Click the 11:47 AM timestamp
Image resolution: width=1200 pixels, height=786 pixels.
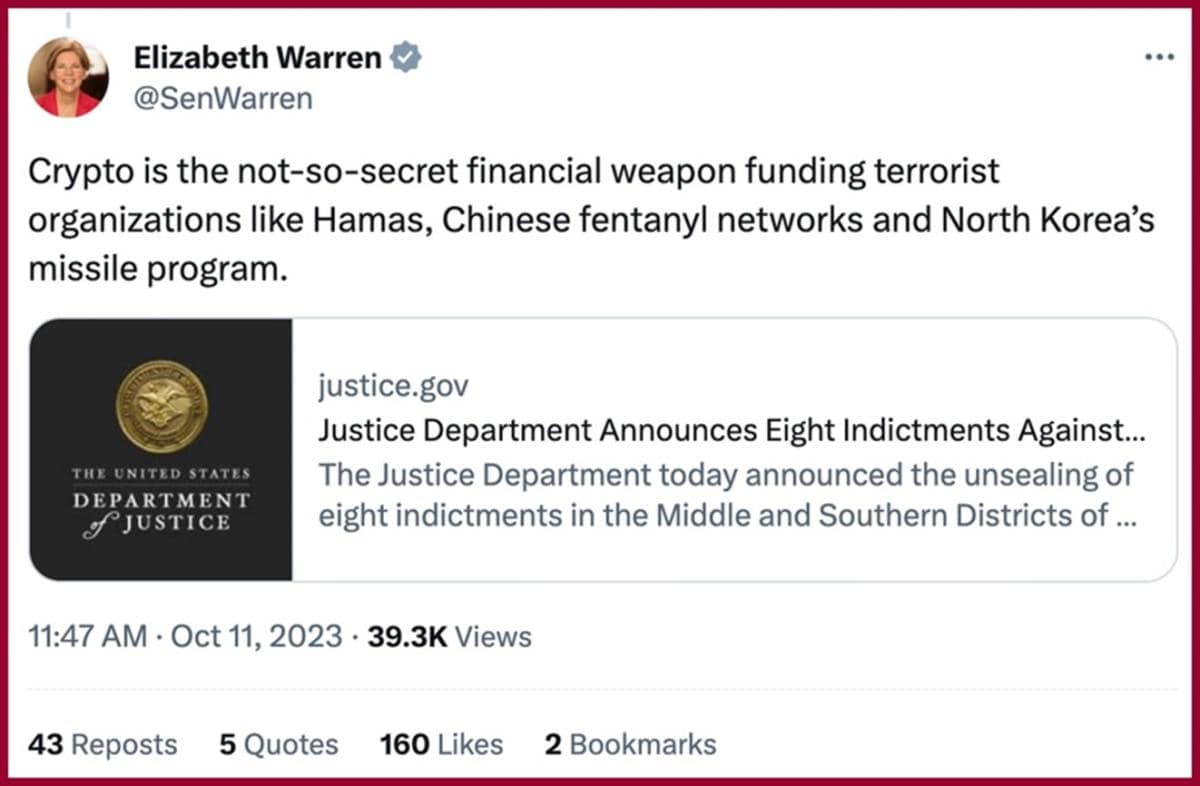pos(88,637)
